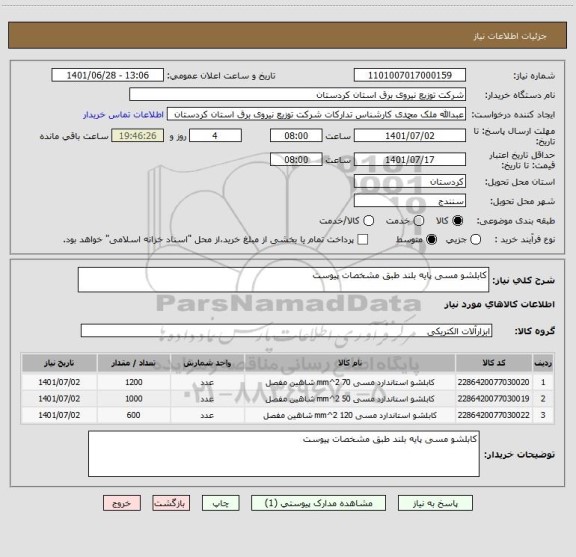This screenshot has width=576, height=557.
Task: Click the remaining days field showing 4
Action: [215, 136]
